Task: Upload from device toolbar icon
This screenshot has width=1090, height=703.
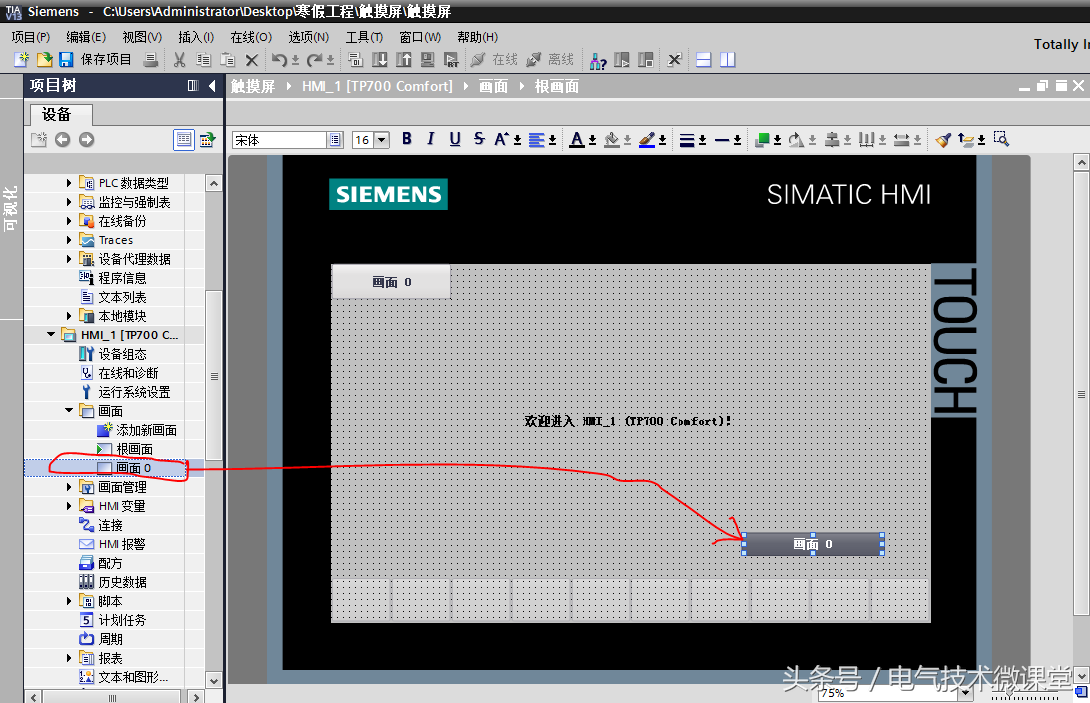Action: pyautogui.click(x=404, y=60)
